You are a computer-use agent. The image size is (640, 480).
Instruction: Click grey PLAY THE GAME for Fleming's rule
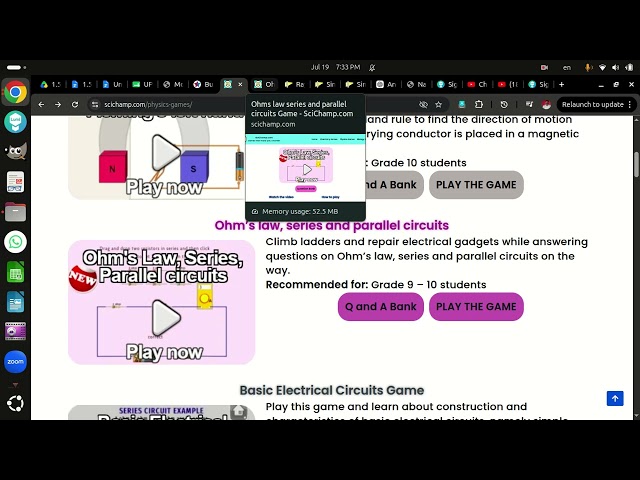pos(476,185)
